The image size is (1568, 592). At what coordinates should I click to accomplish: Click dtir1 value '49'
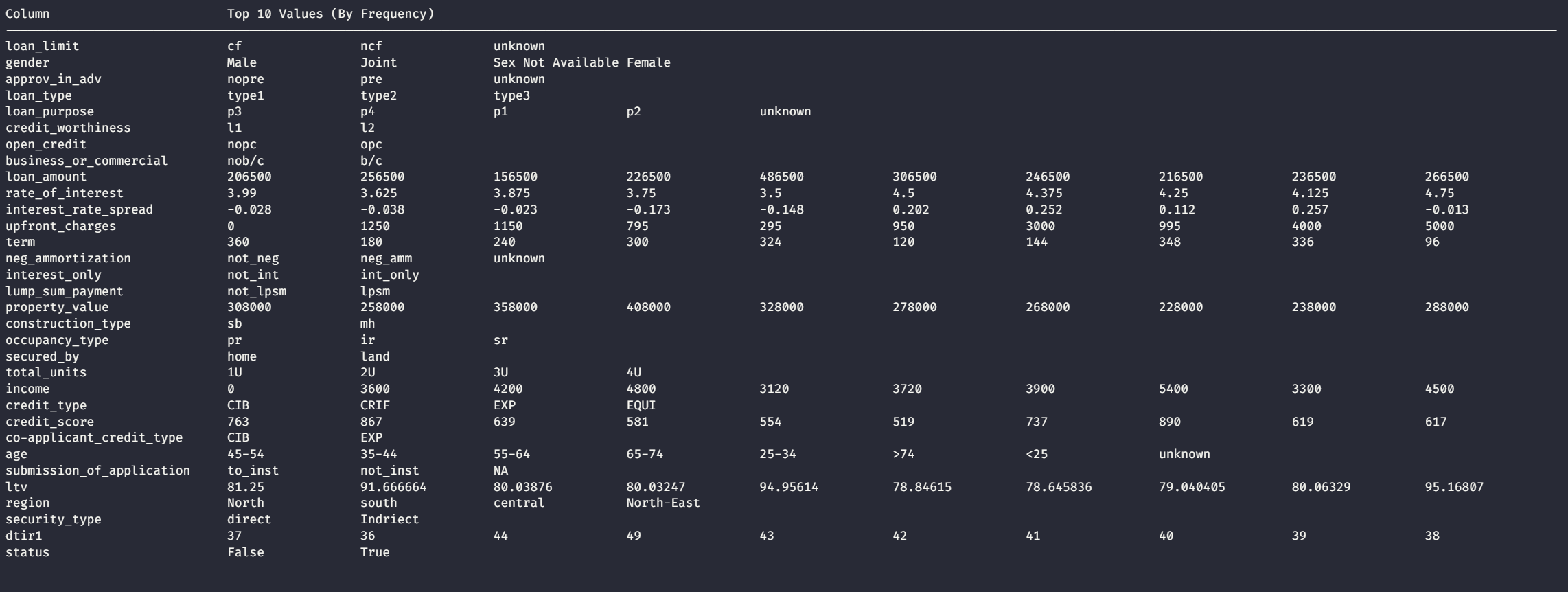[x=634, y=536]
